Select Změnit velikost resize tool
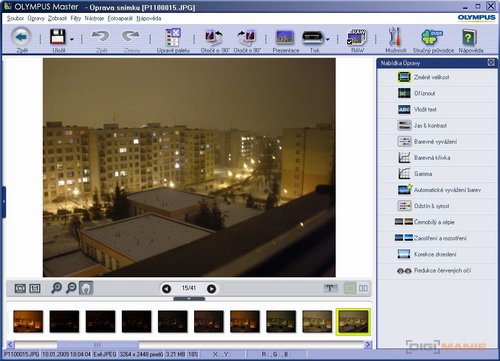This screenshot has height=361, width=500. [437, 77]
